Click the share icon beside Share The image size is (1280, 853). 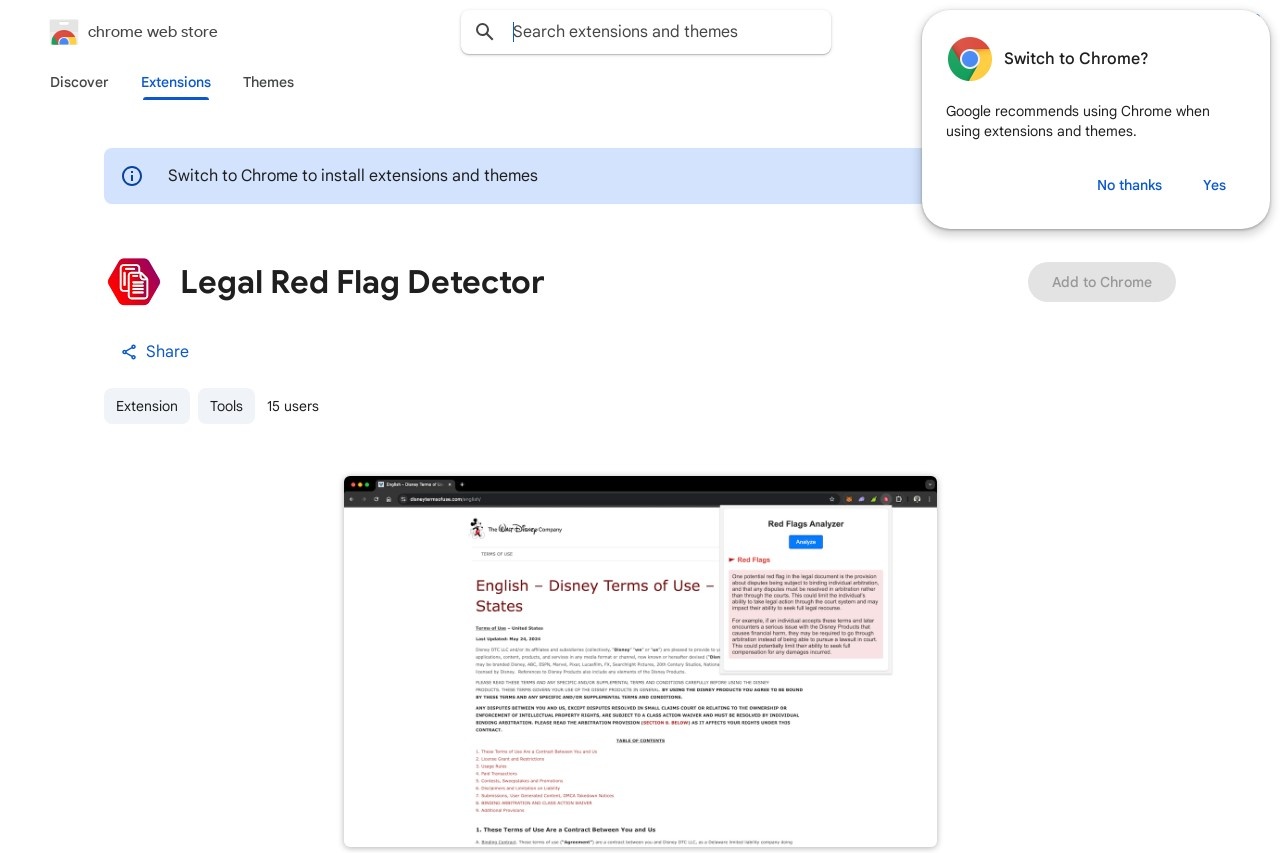pos(129,352)
